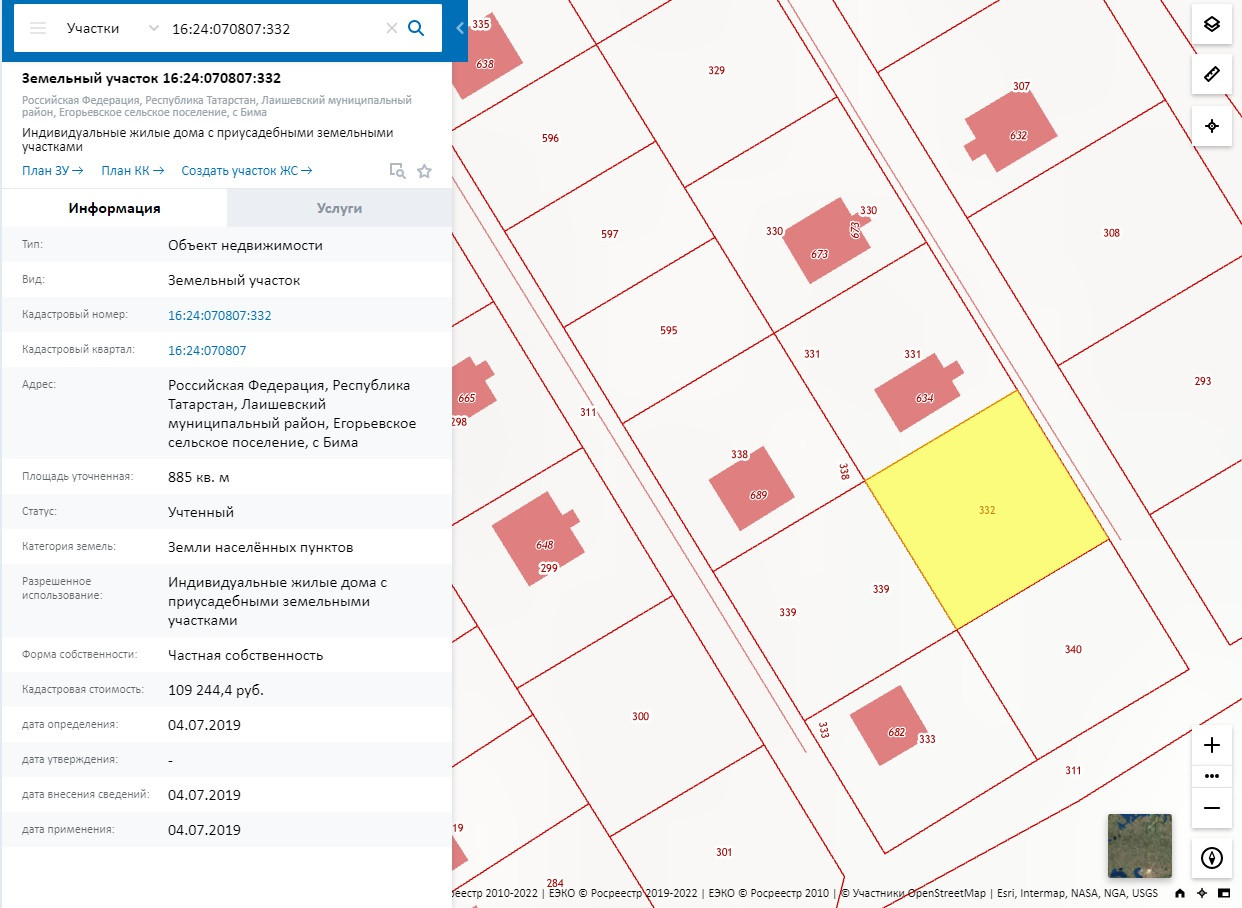
Task: Zoom in the map with plus button
Action: pos(1212,745)
